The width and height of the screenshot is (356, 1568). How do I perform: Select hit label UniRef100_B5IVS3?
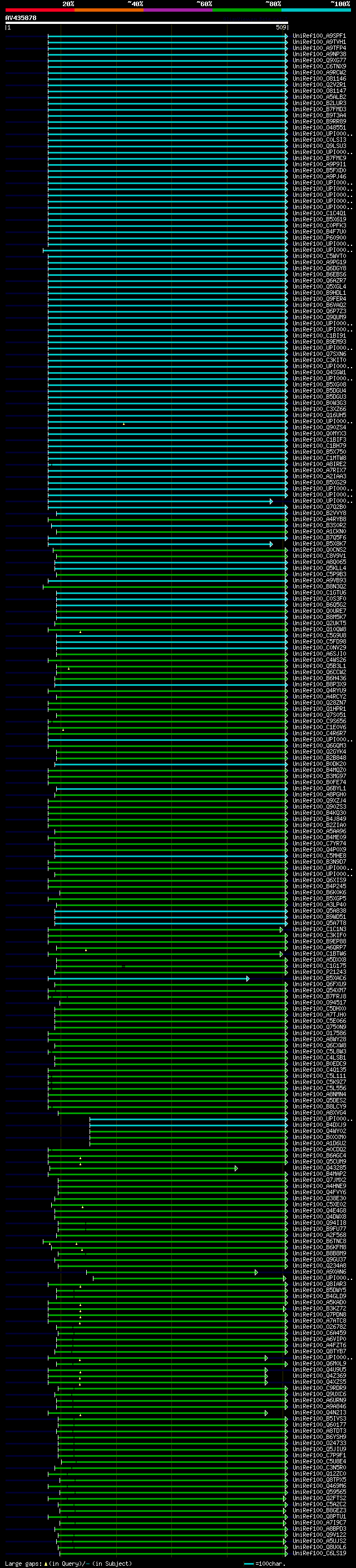coord(319,1418)
